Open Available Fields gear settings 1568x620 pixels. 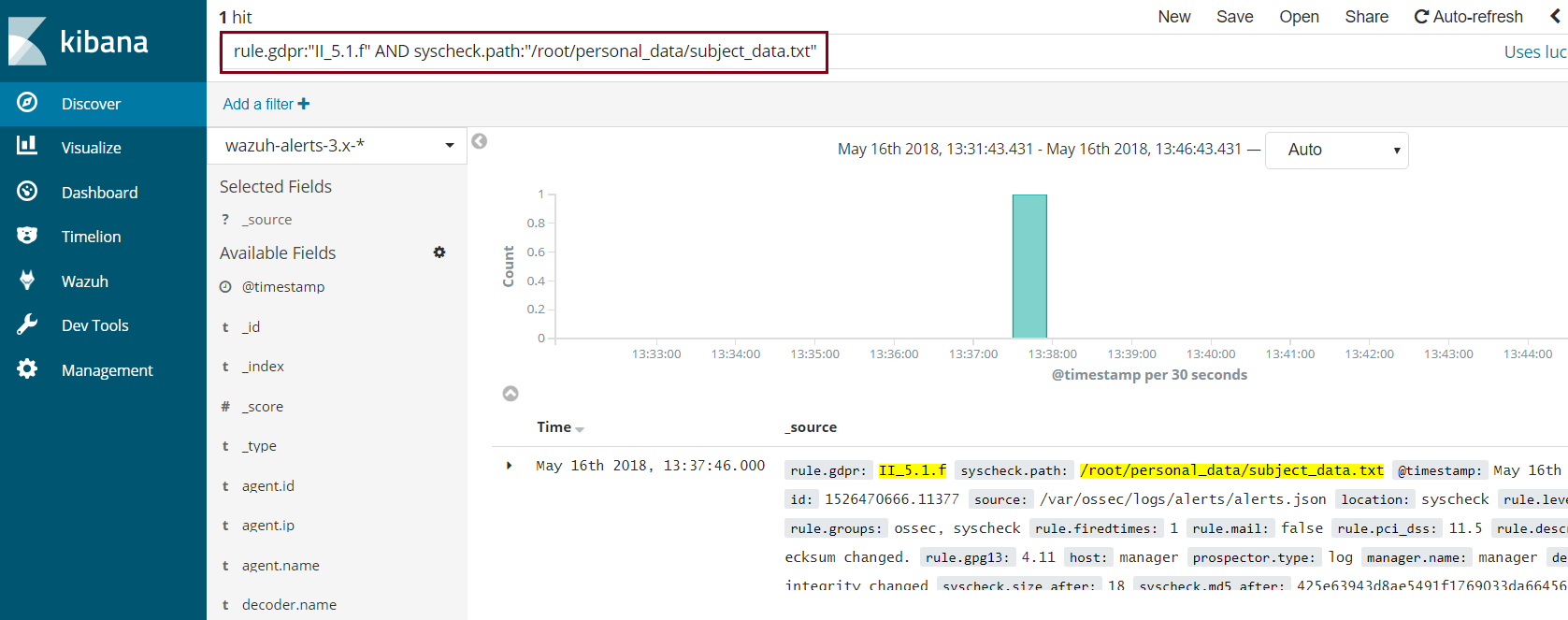(439, 252)
